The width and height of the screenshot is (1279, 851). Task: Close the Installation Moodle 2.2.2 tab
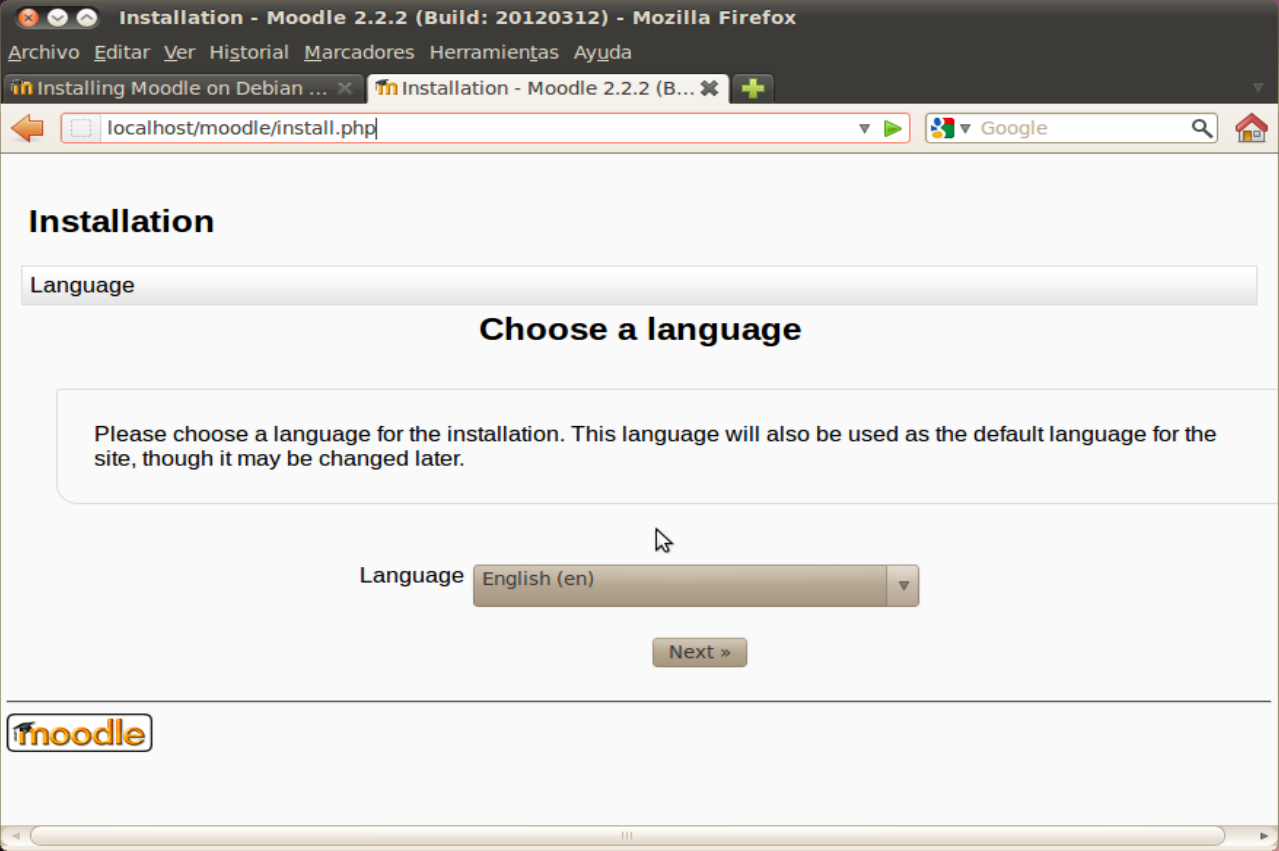pos(709,88)
